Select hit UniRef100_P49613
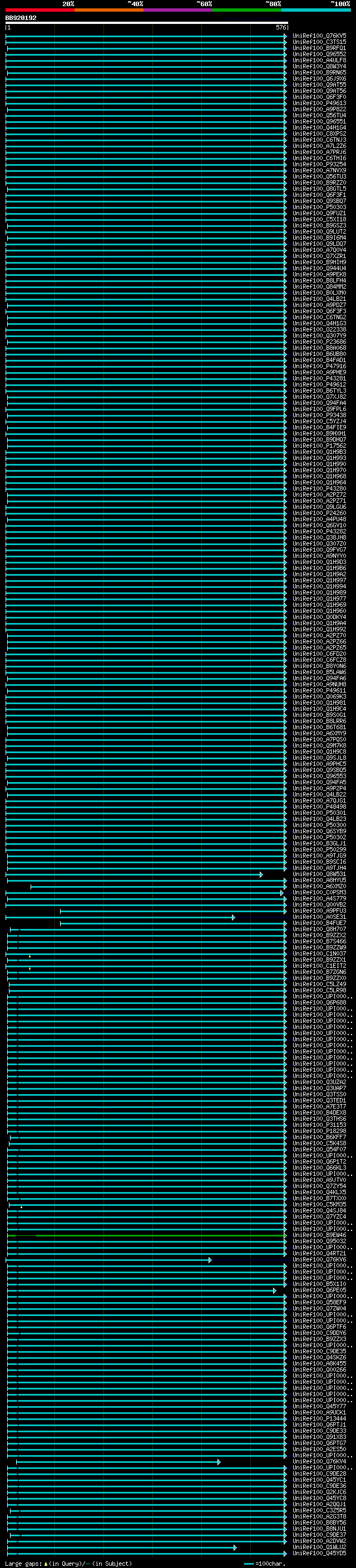Viewport: 356px width, 1568px height. click(319, 103)
